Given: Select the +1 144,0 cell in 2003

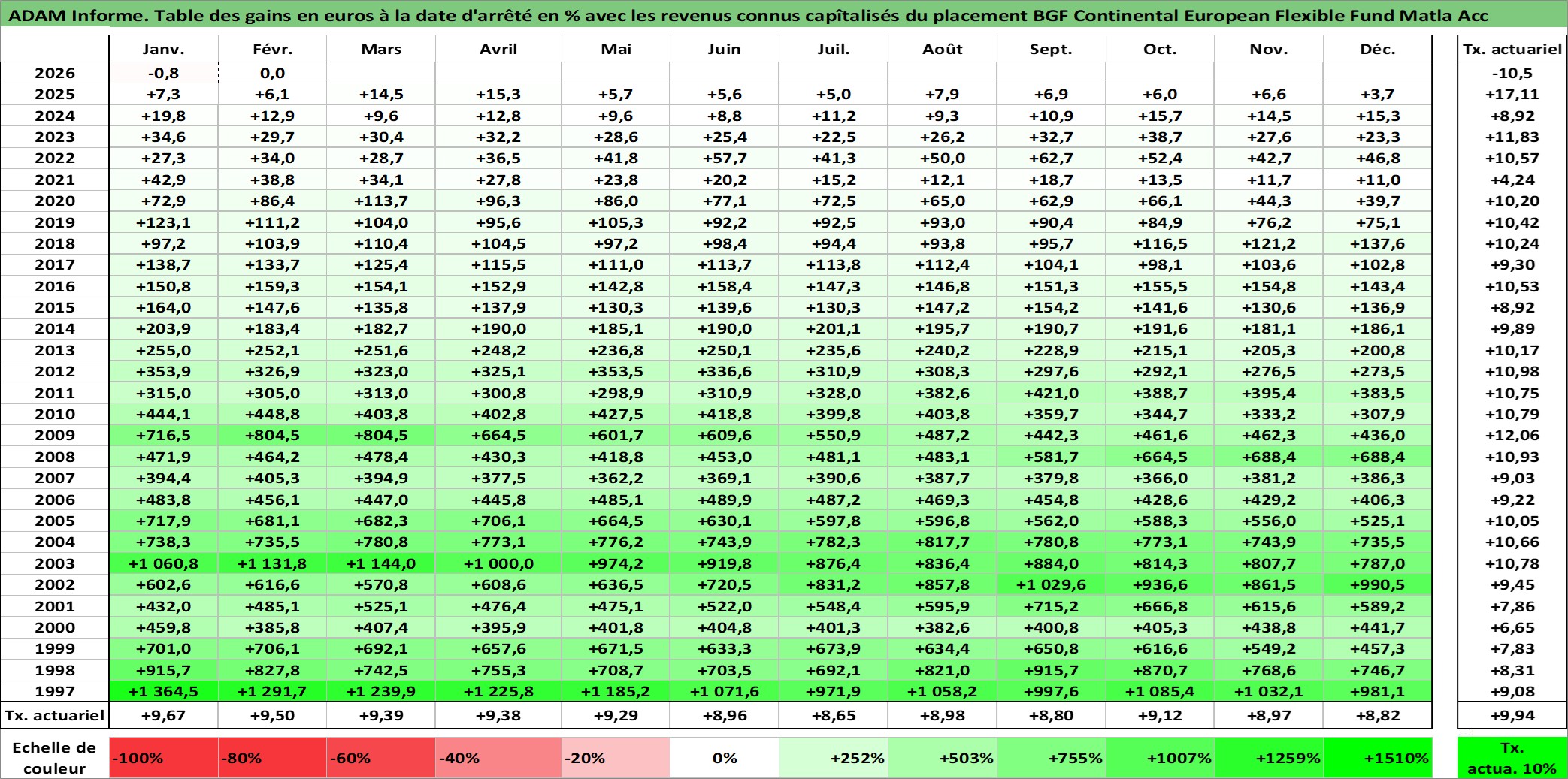Looking at the screenshot, I should pyautogui.click(x=381, y=564).
